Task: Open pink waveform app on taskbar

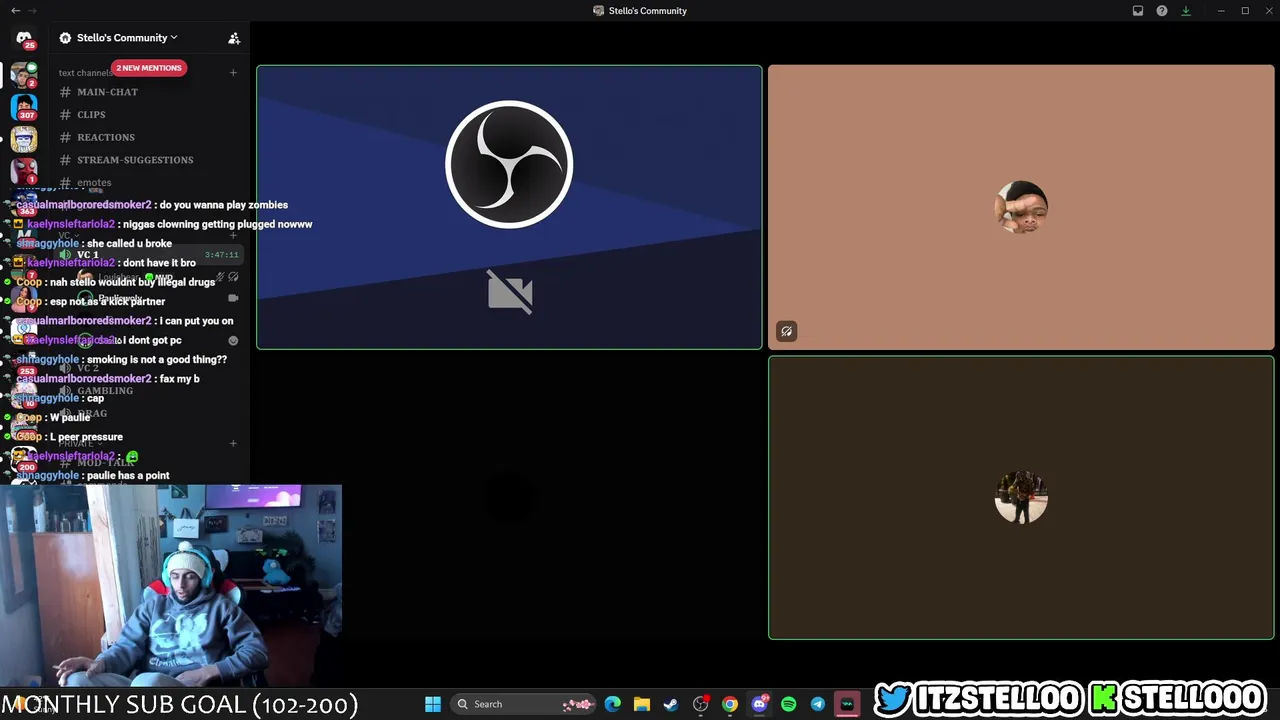Action: (x=847, y=704)
